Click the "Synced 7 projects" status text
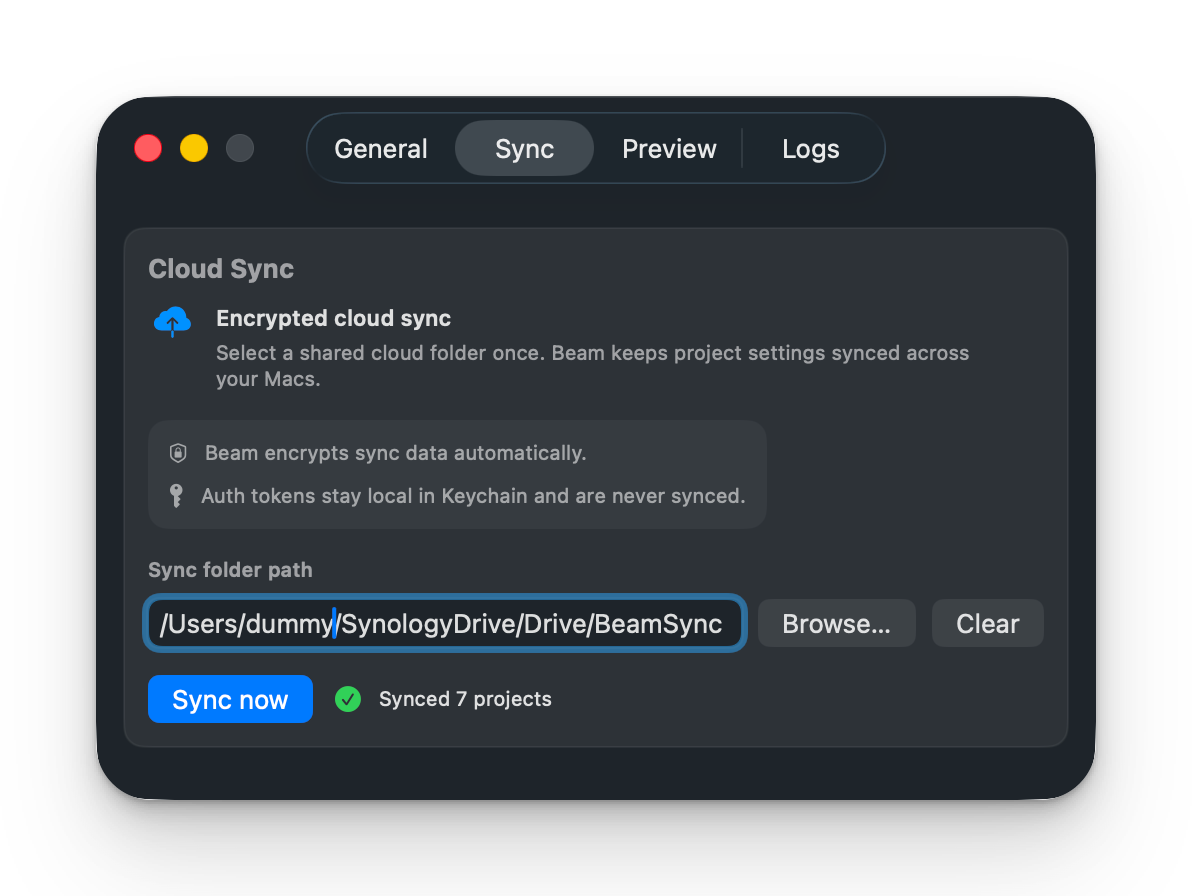Viewport: 1192px width, 896px height. point(465,699)
